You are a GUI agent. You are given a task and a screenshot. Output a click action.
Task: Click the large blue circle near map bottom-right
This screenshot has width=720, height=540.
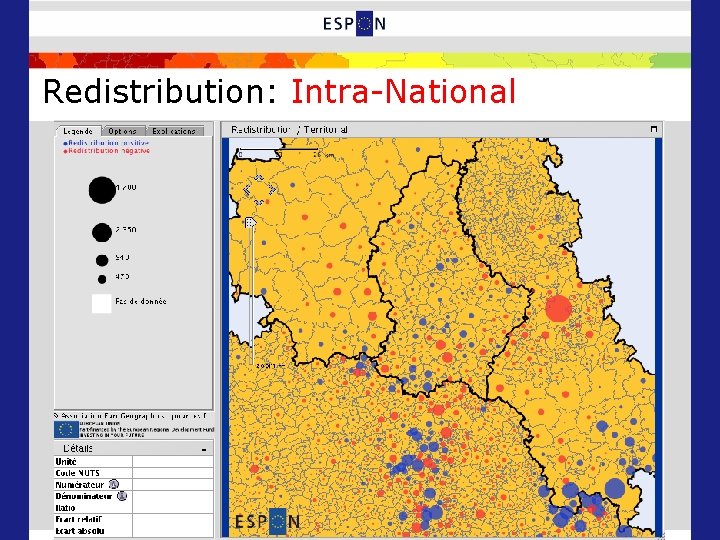[615, 489]
